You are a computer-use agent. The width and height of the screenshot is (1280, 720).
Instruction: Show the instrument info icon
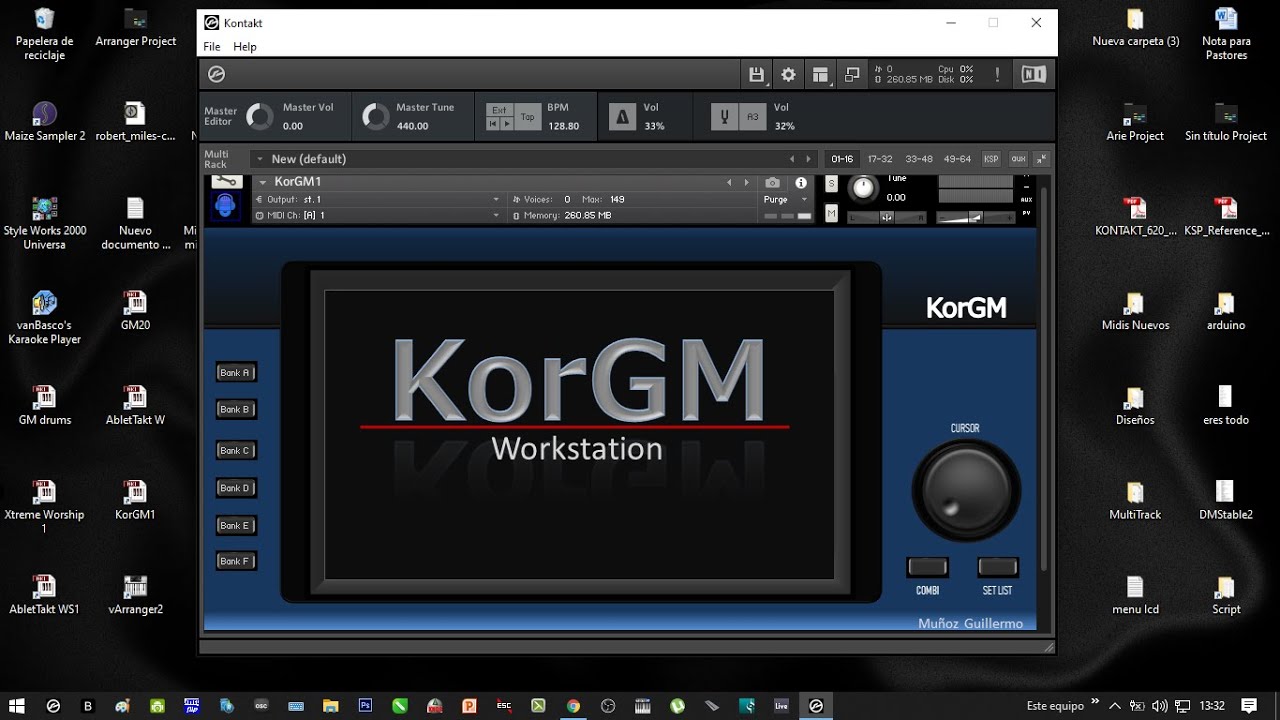[x=801, y=183]
